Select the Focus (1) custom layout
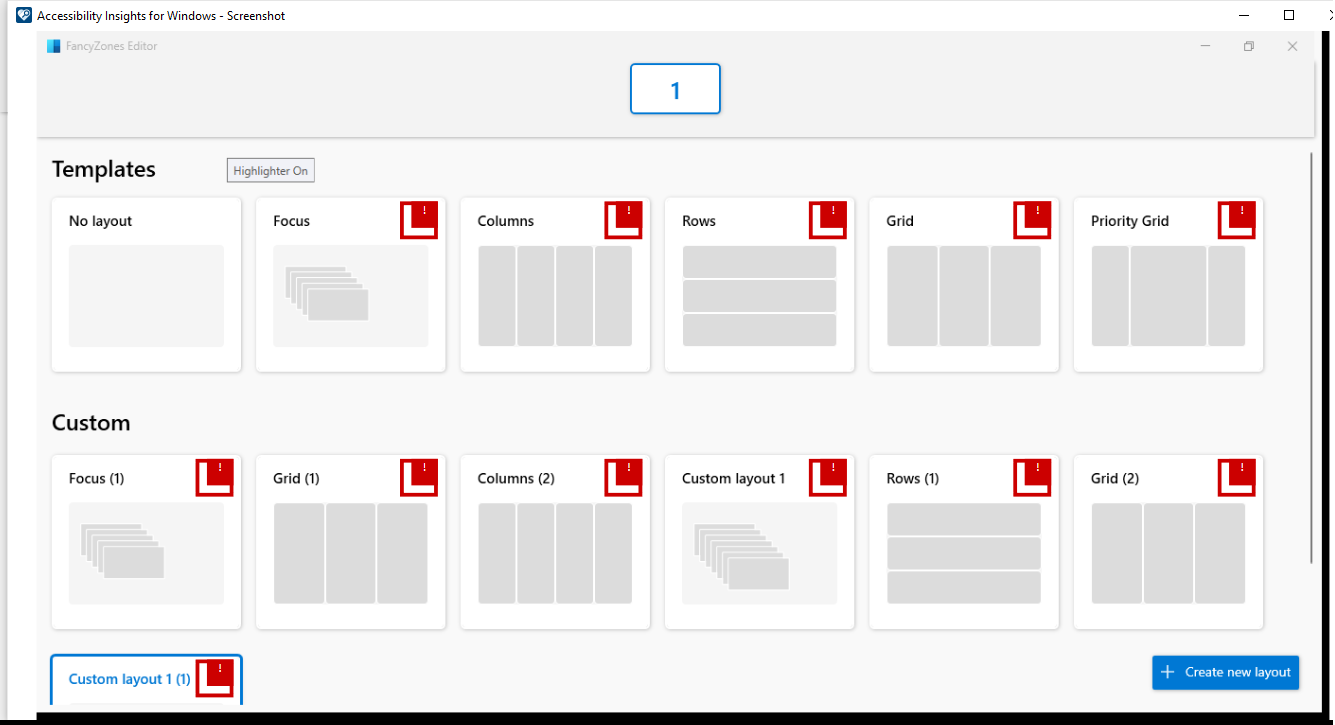 coord(146,542)
